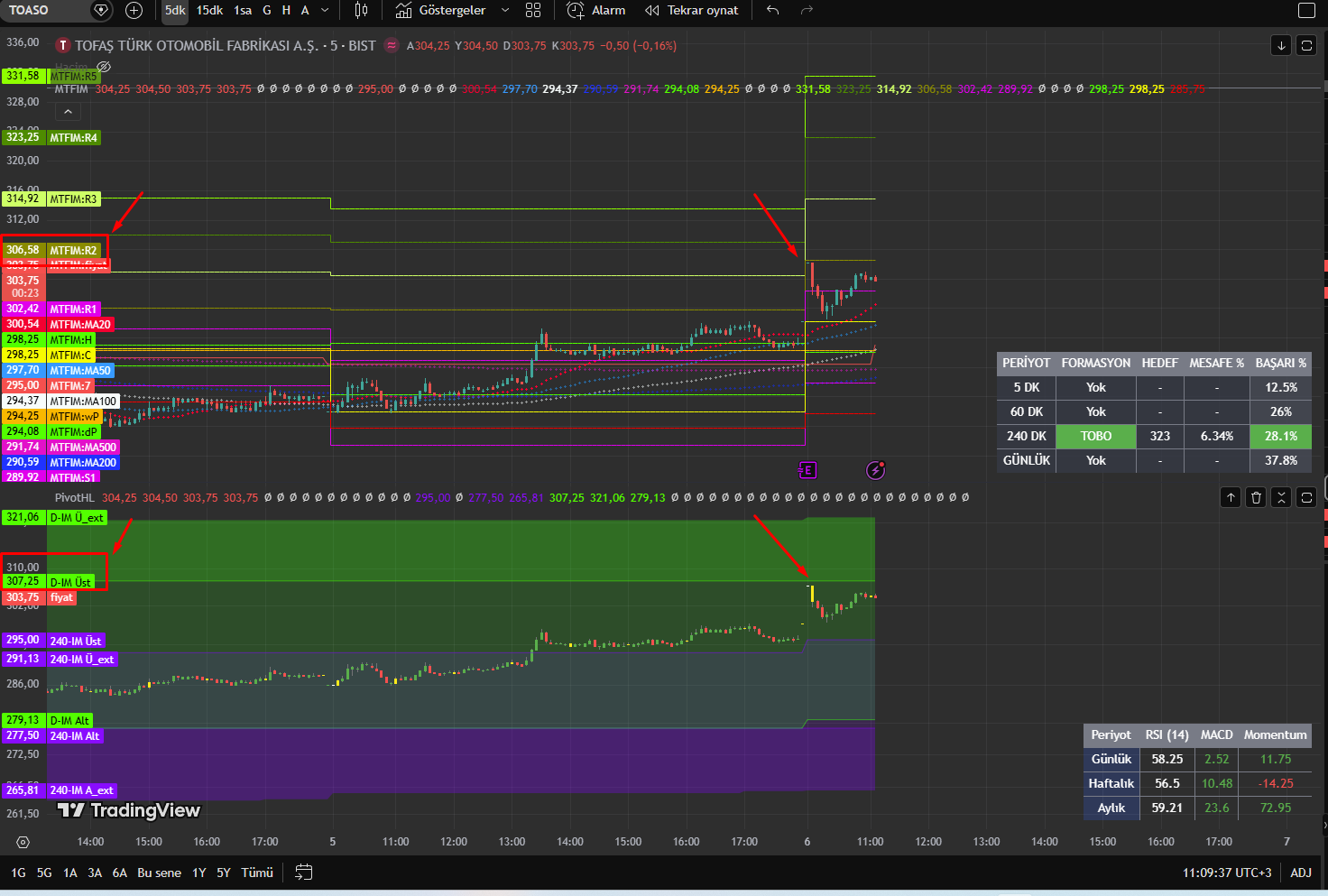Open the timezone menu showing UTC+3
This screenshot has width=1328, height=896.
tap(1227, 873)
